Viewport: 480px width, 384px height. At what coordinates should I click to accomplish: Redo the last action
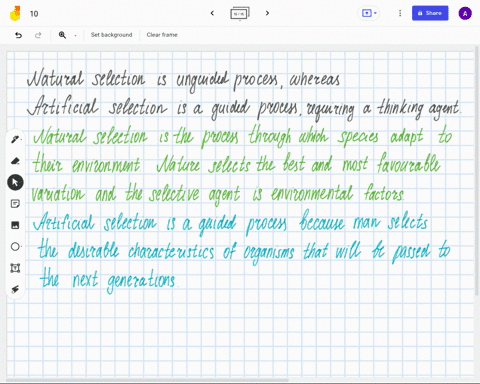(38, 35)
